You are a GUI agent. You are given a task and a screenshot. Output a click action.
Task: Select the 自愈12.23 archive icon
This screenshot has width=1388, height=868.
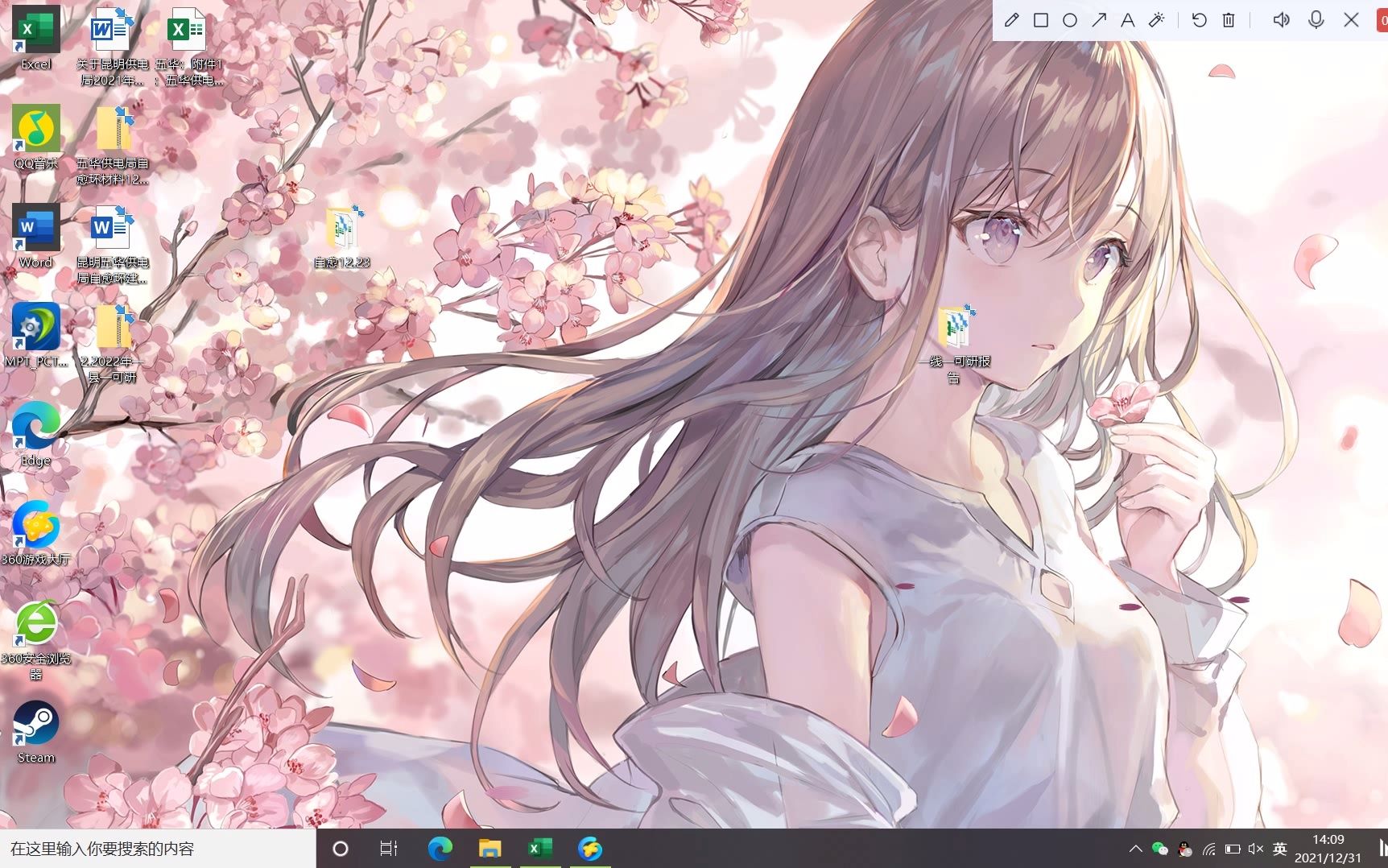pos(342,237)
